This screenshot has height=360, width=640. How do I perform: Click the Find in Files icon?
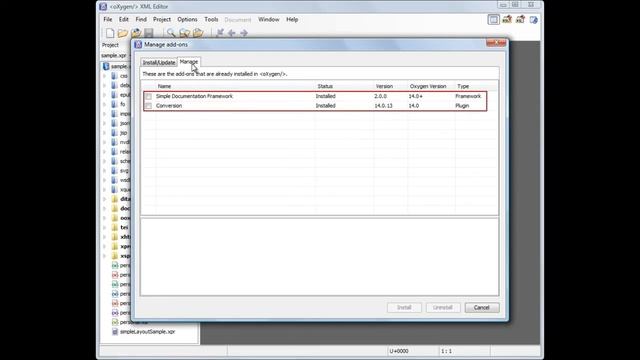tap(184, 33)
